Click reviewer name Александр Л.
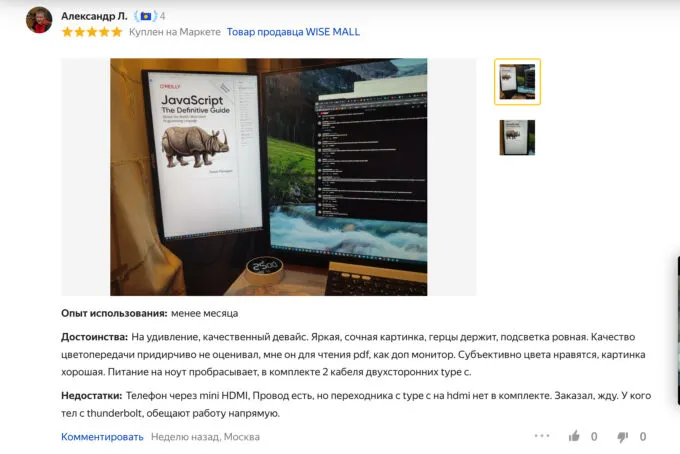Screen dimensions: 680x454 tap(94, 16)
